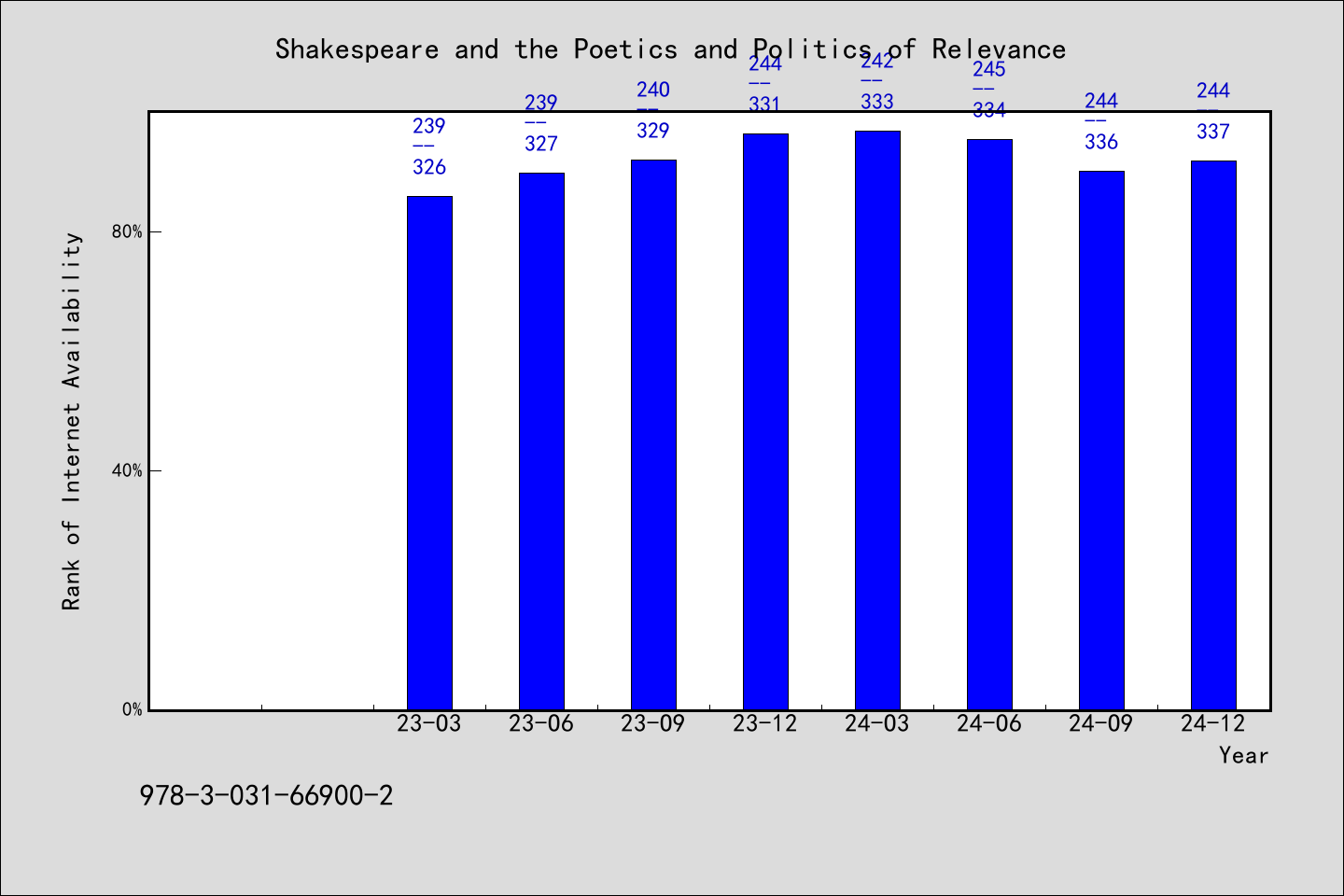Click the value 329 above the 23-09 bar
The height and width of the screenshot is (896, 1344).
point(653,131)
